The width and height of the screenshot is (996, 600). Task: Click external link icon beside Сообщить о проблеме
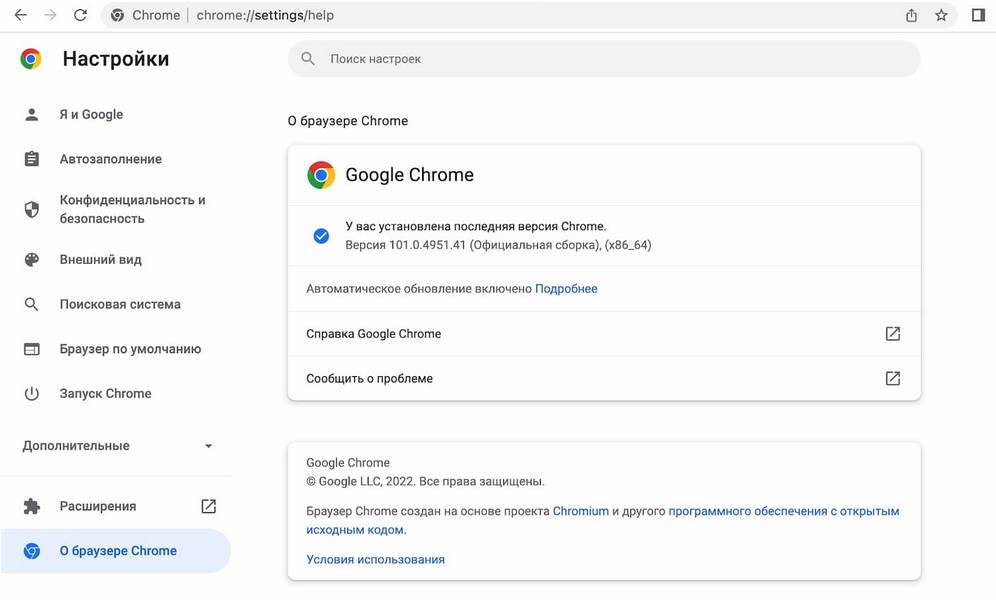[893, 379]
